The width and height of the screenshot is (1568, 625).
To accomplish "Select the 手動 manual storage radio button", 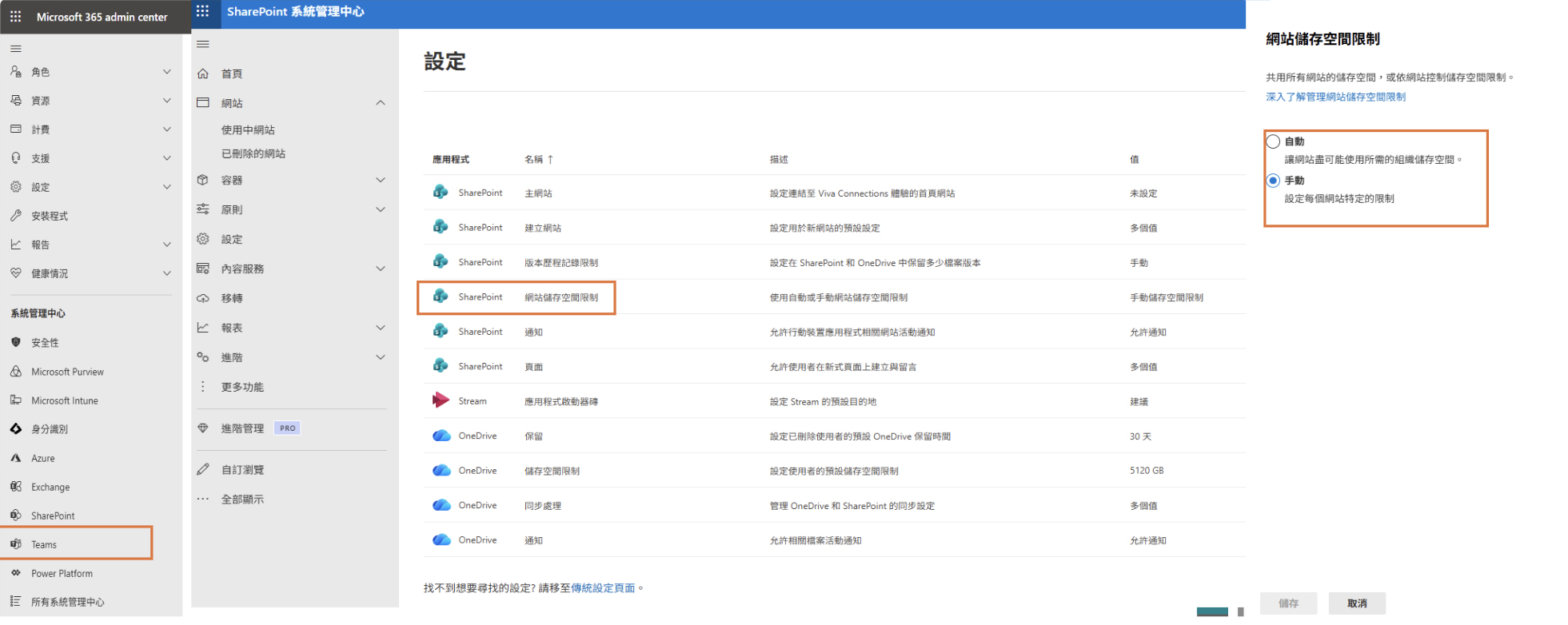I will coord(1273,181).
